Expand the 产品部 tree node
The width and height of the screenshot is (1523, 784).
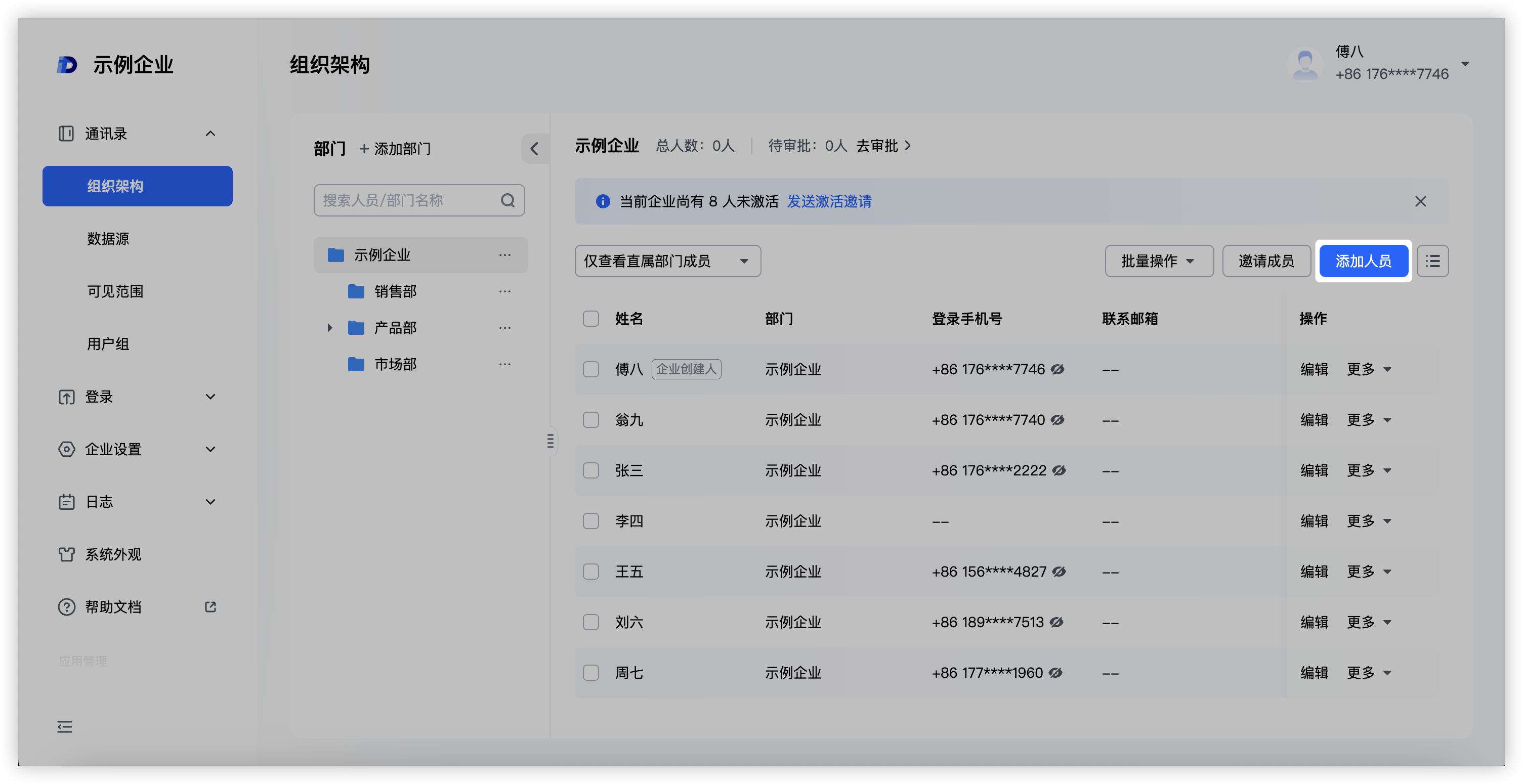click(330, 327)
